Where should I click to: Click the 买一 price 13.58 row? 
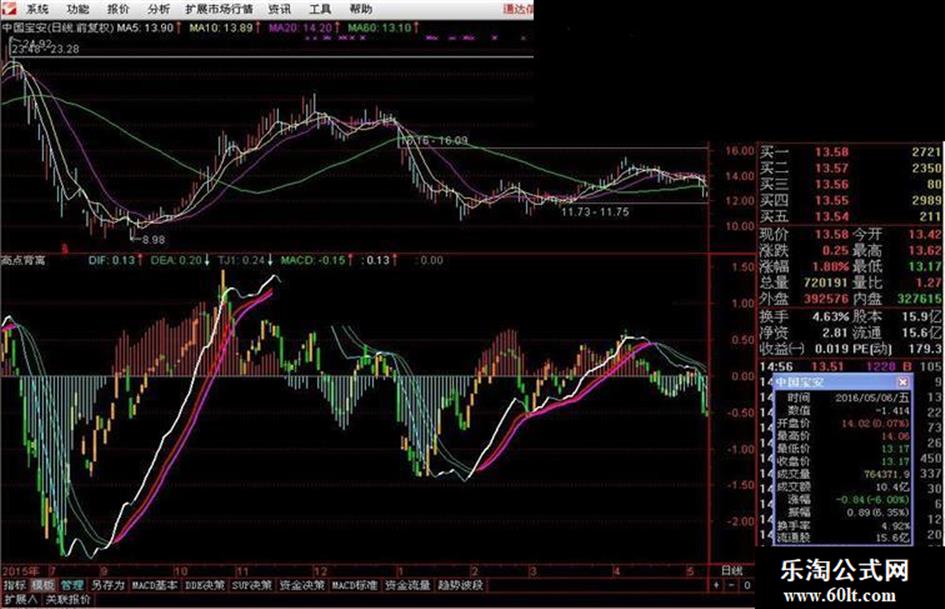point(850,153)
